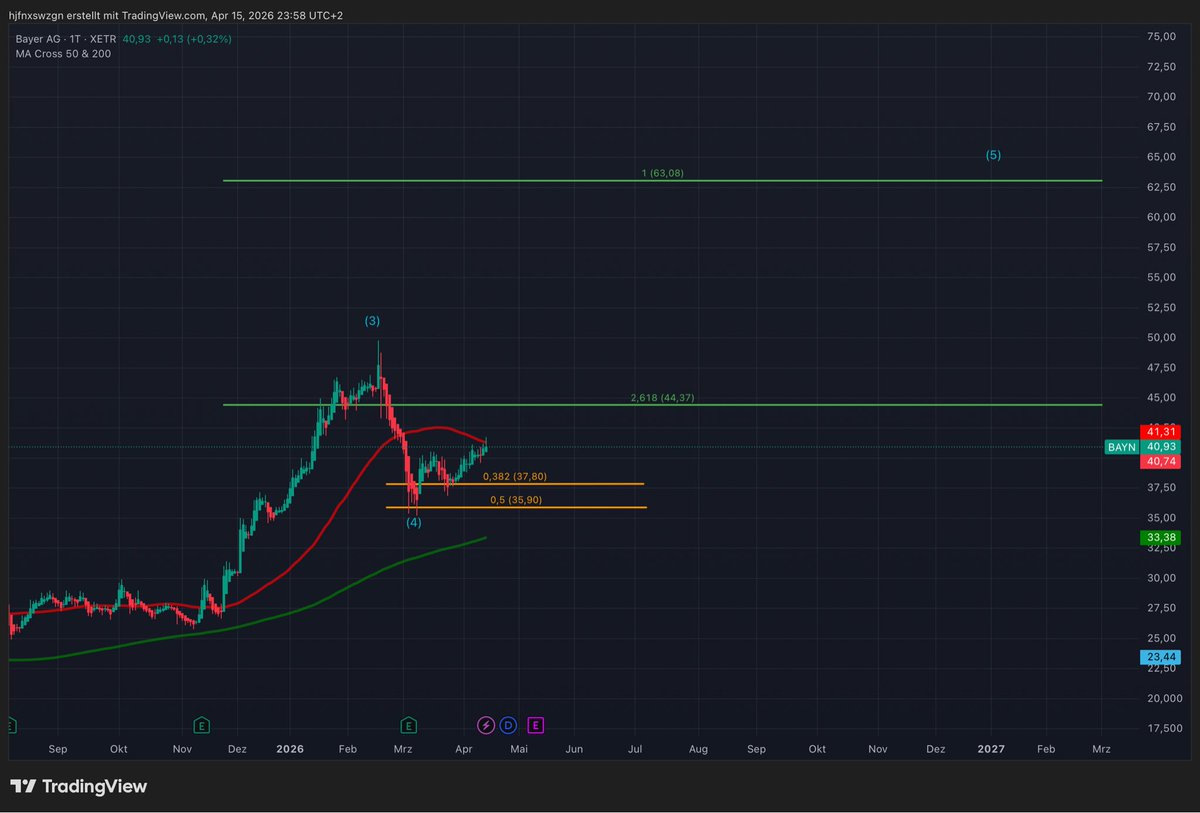Screen dimensions: 1200x813
Task: Click the Elliott wave (5) label
Action: click(x=993, y=155)
